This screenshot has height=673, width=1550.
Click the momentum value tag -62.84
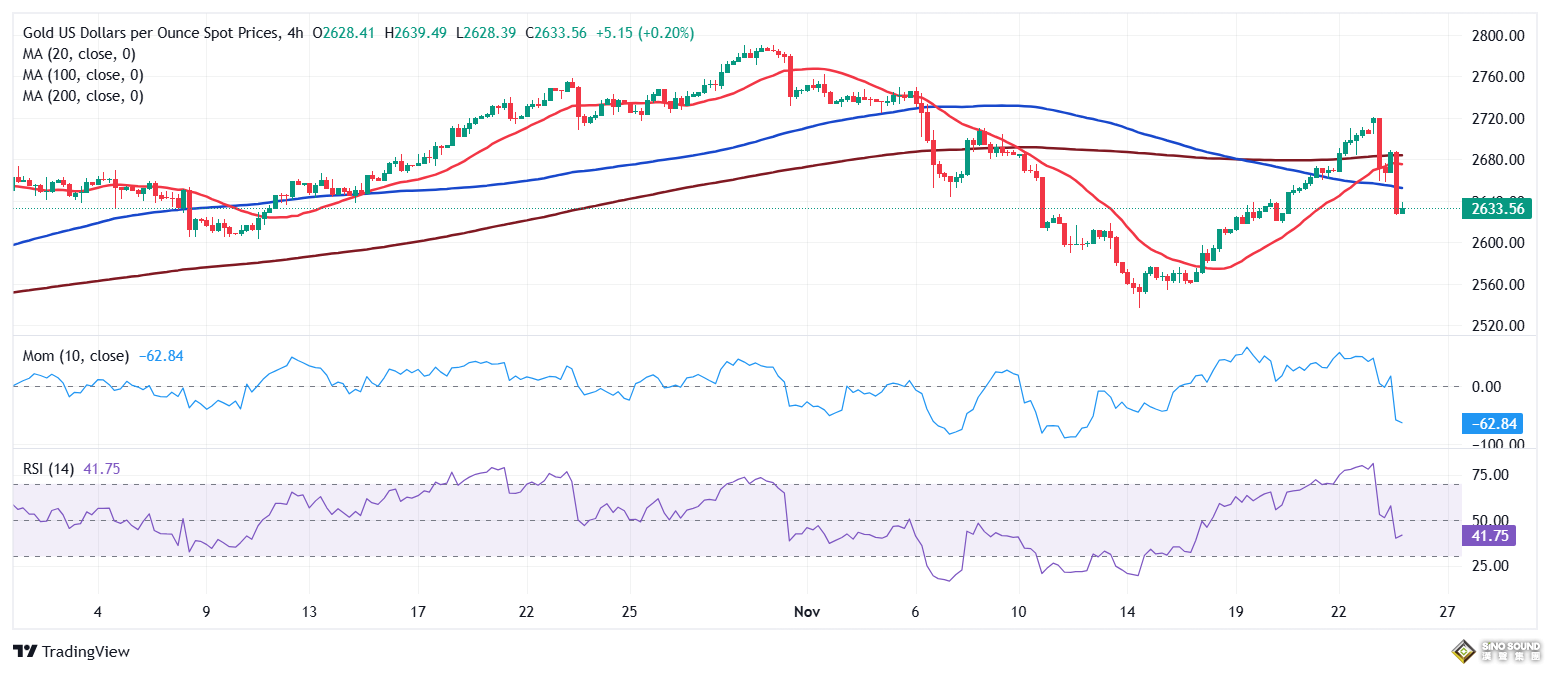click(x=1494, y=424)
